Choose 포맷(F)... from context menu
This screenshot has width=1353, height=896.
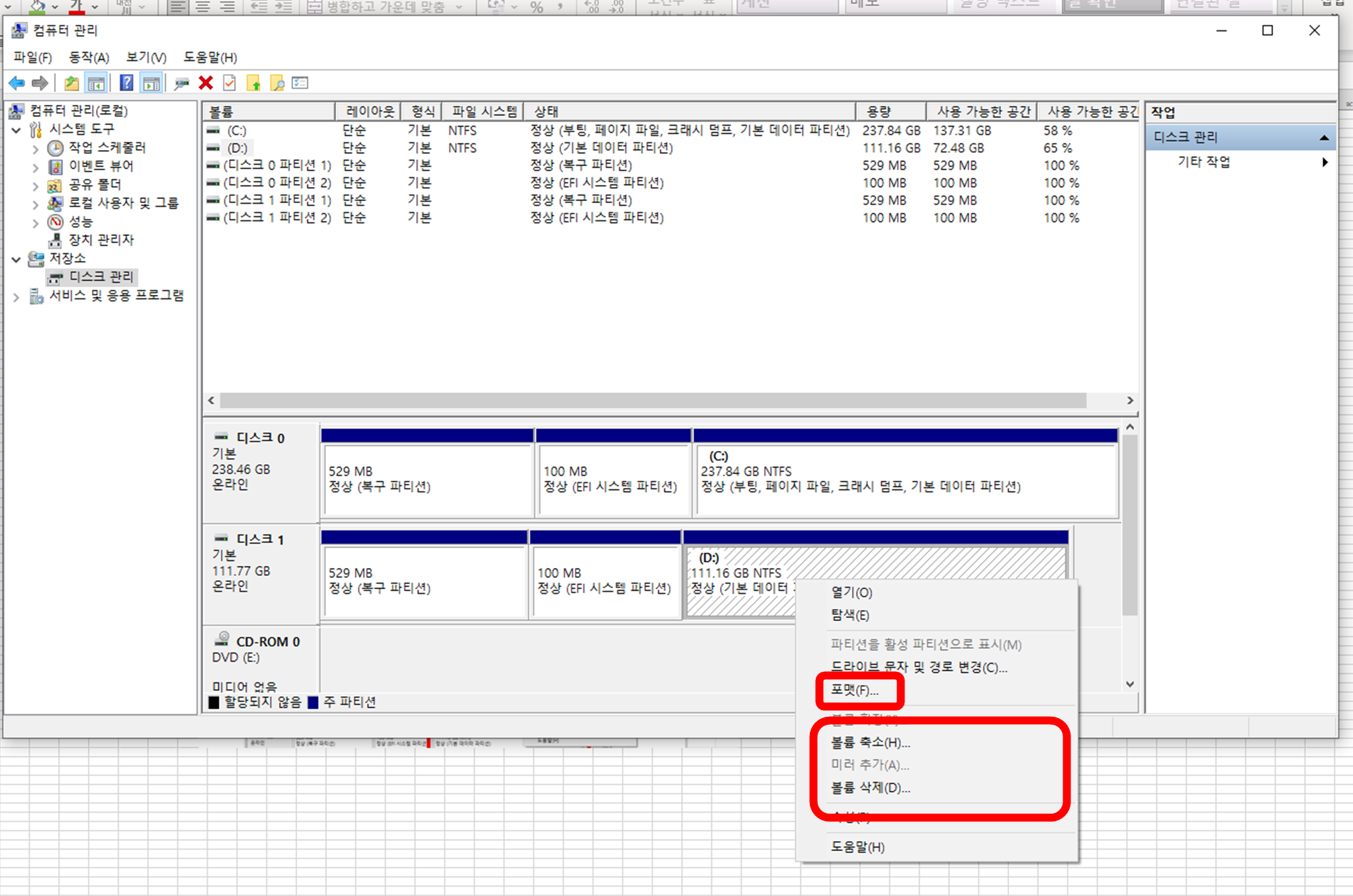coord(855,690)
